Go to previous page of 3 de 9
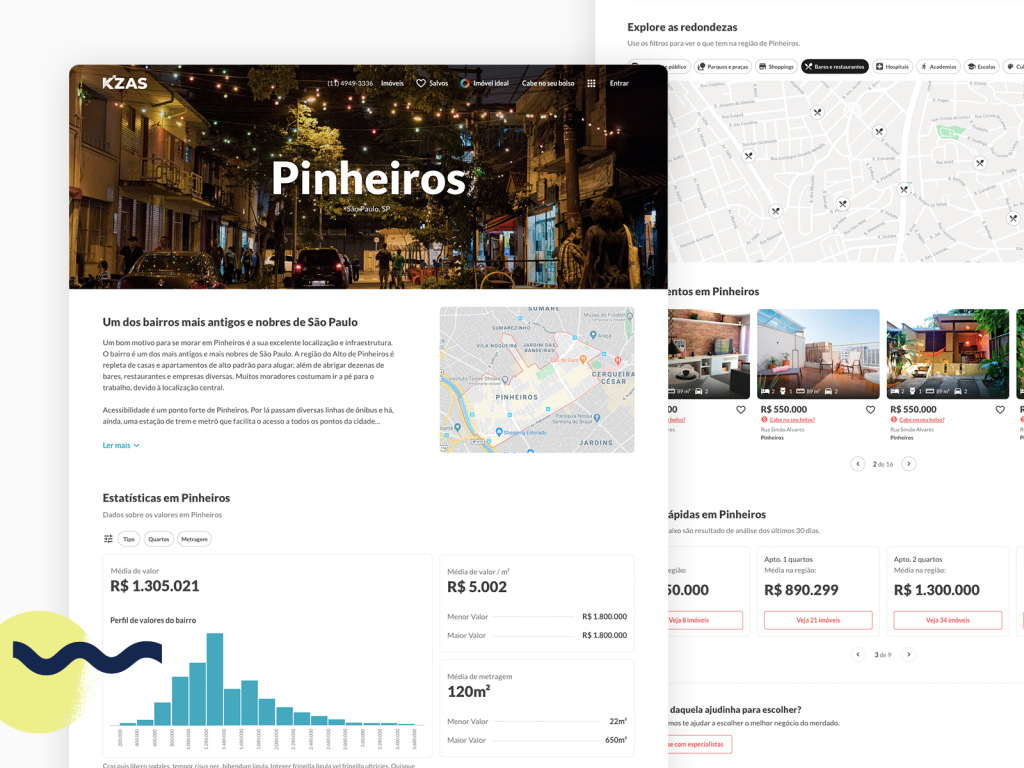1024x768 pixels. (858, 654)
